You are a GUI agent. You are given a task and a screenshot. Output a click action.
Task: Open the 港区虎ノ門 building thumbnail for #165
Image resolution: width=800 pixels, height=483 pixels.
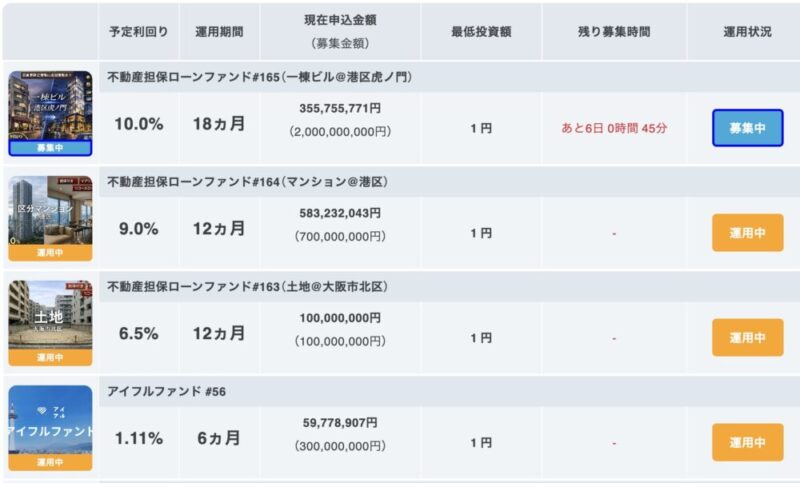click(50, 107)
